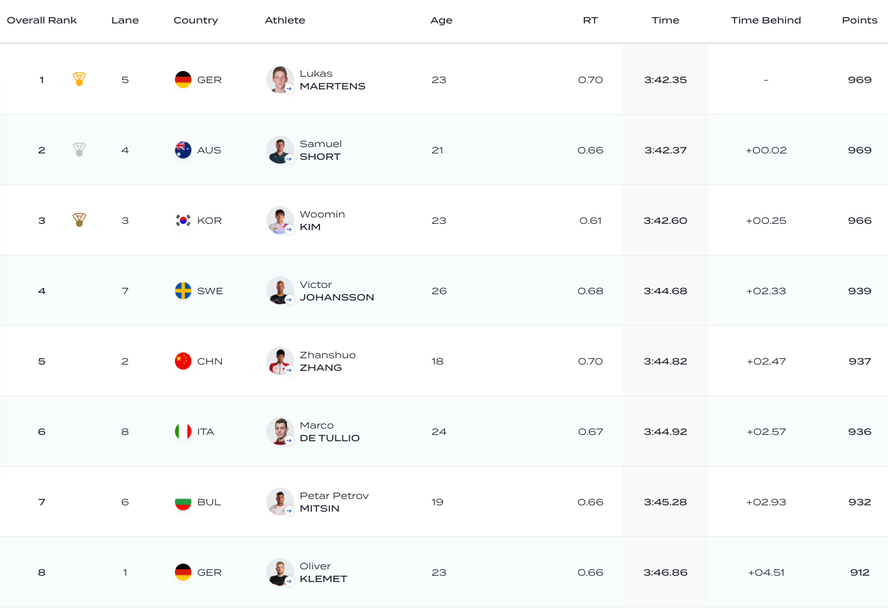The image size is (888, 608).
Task: Open Victor Johansson athlete profile link
Action: pyautogui.click(x=336, y=291)
